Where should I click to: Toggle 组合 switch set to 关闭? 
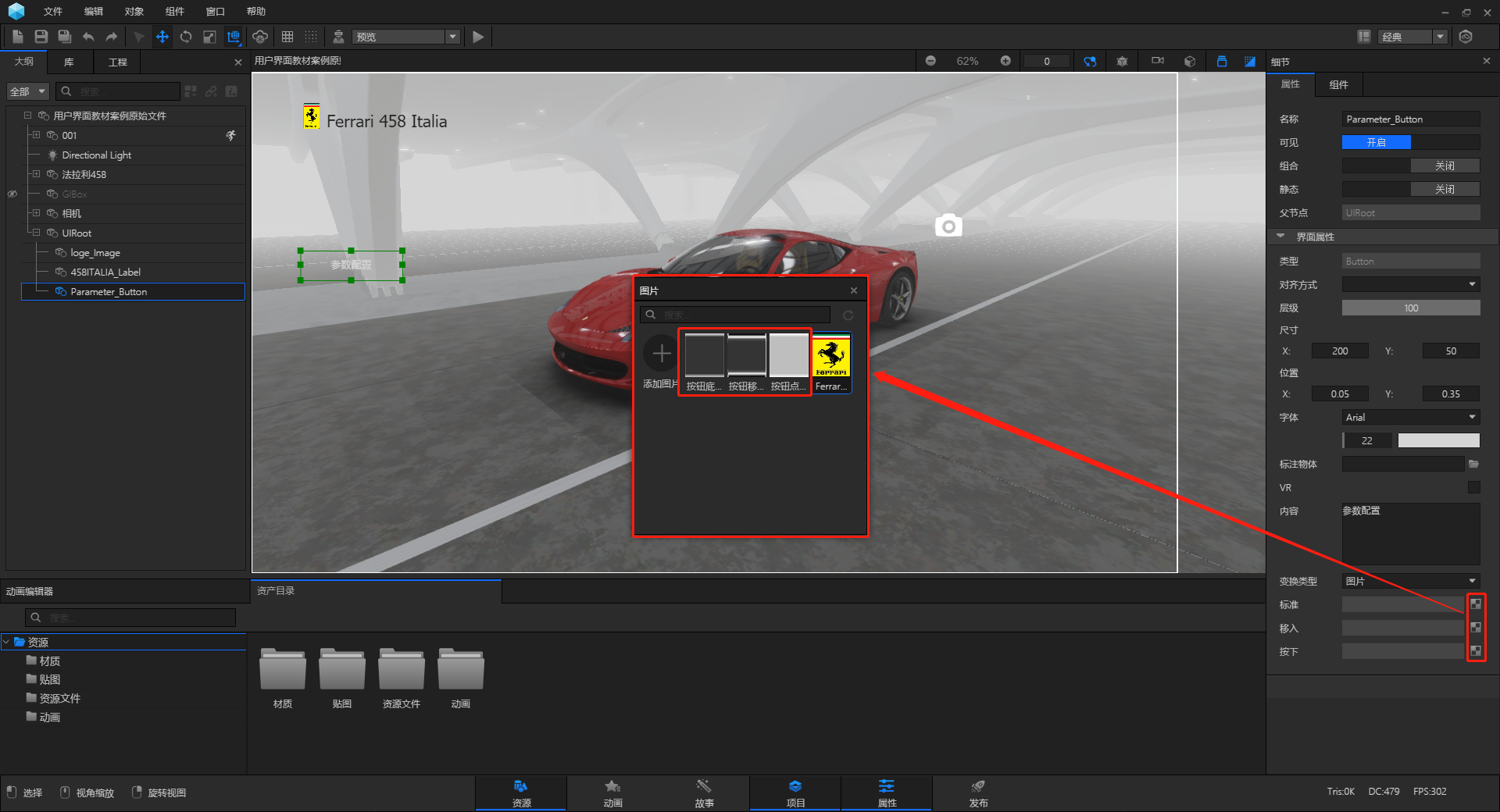tap(1411, 166)
